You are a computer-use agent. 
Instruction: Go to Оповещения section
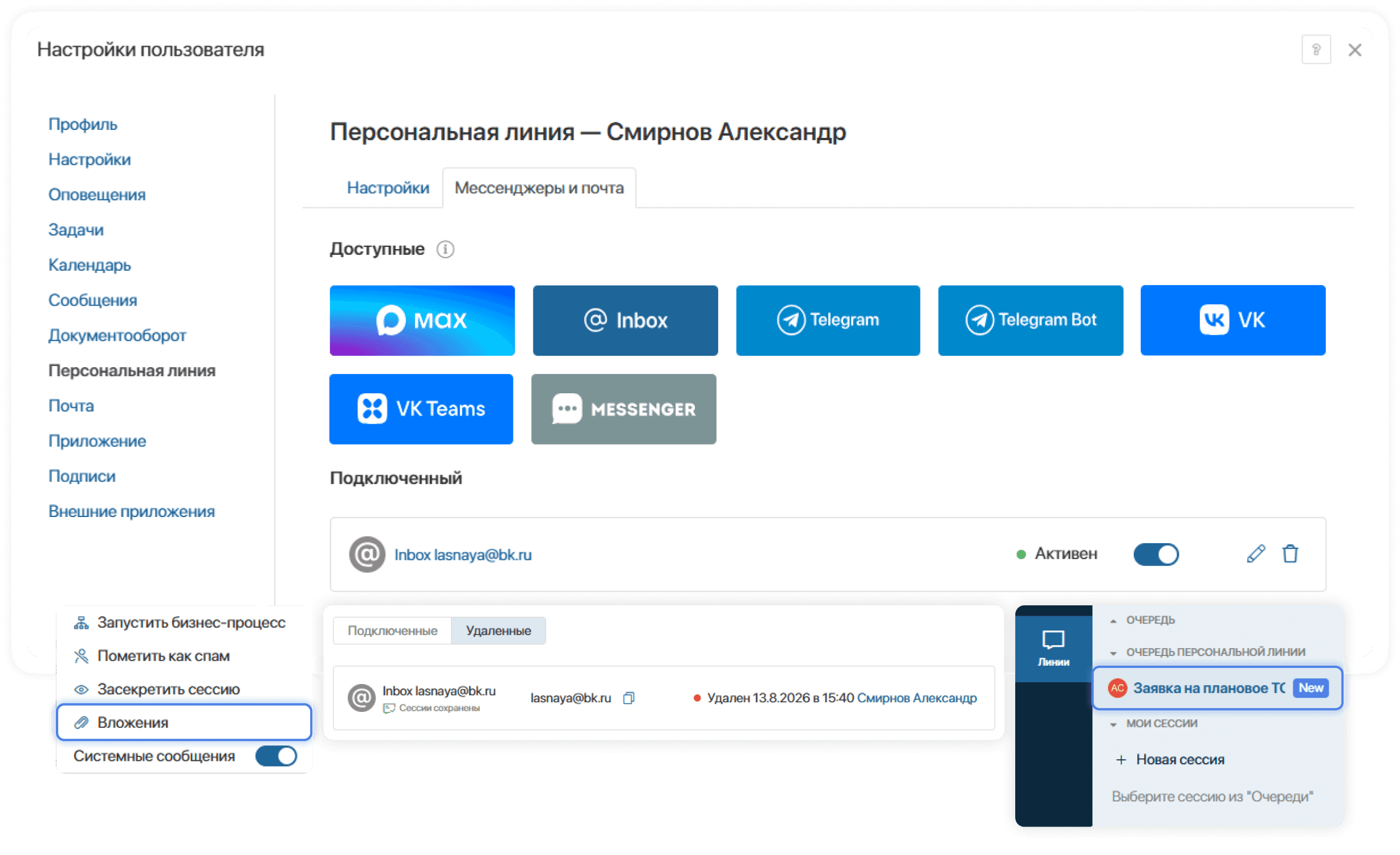coord(97,195)
